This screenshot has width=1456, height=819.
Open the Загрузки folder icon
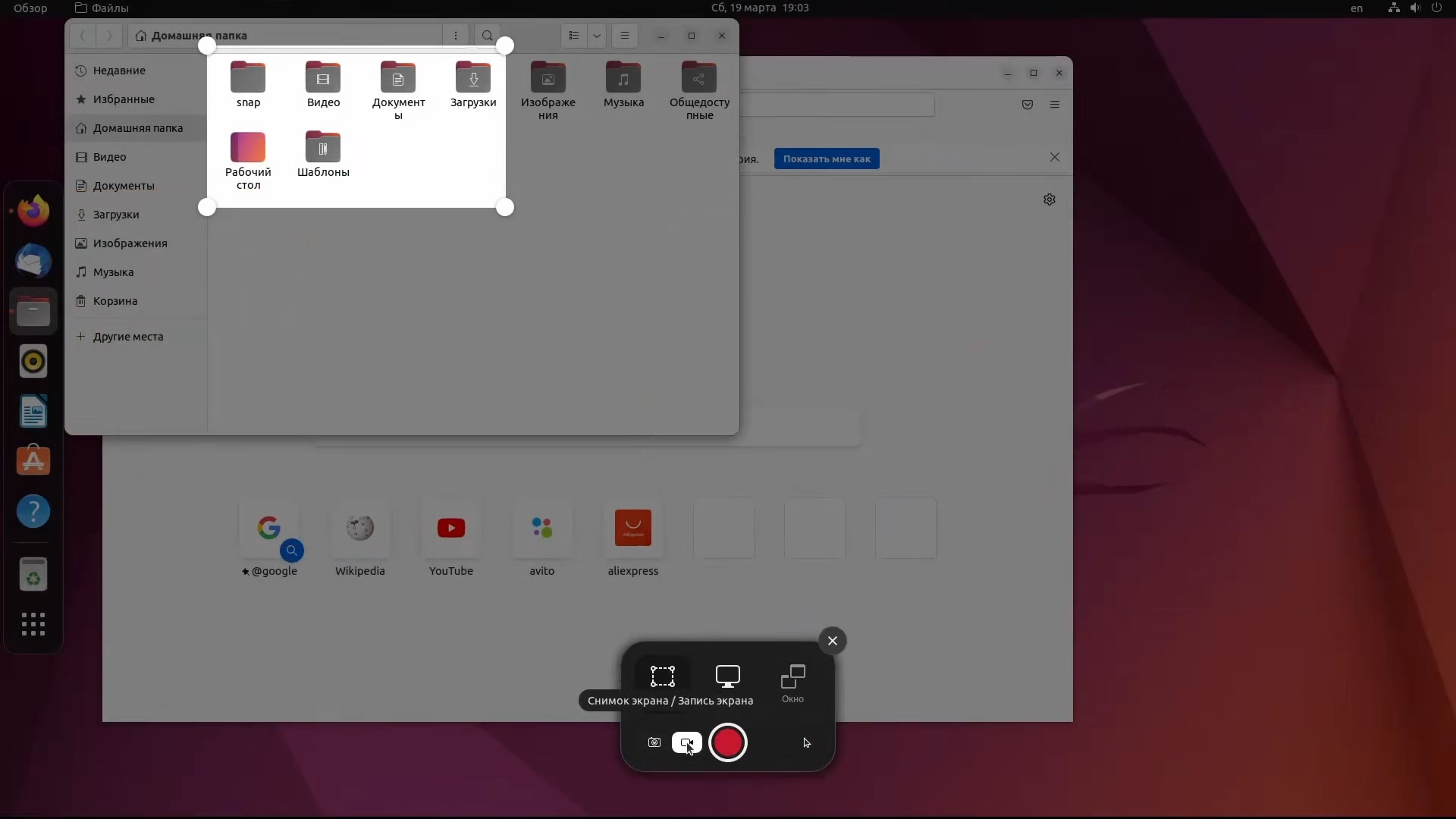click(473, 85)
